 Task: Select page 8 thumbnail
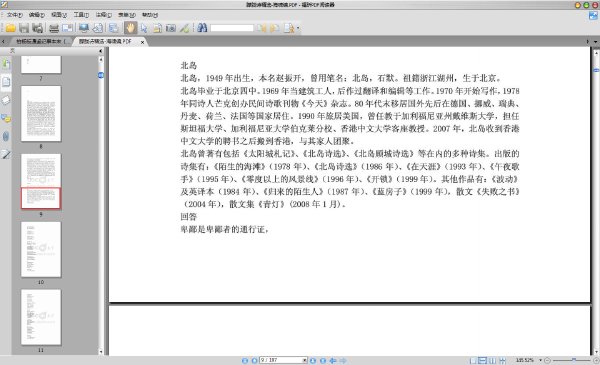click(x=41, y=114)
